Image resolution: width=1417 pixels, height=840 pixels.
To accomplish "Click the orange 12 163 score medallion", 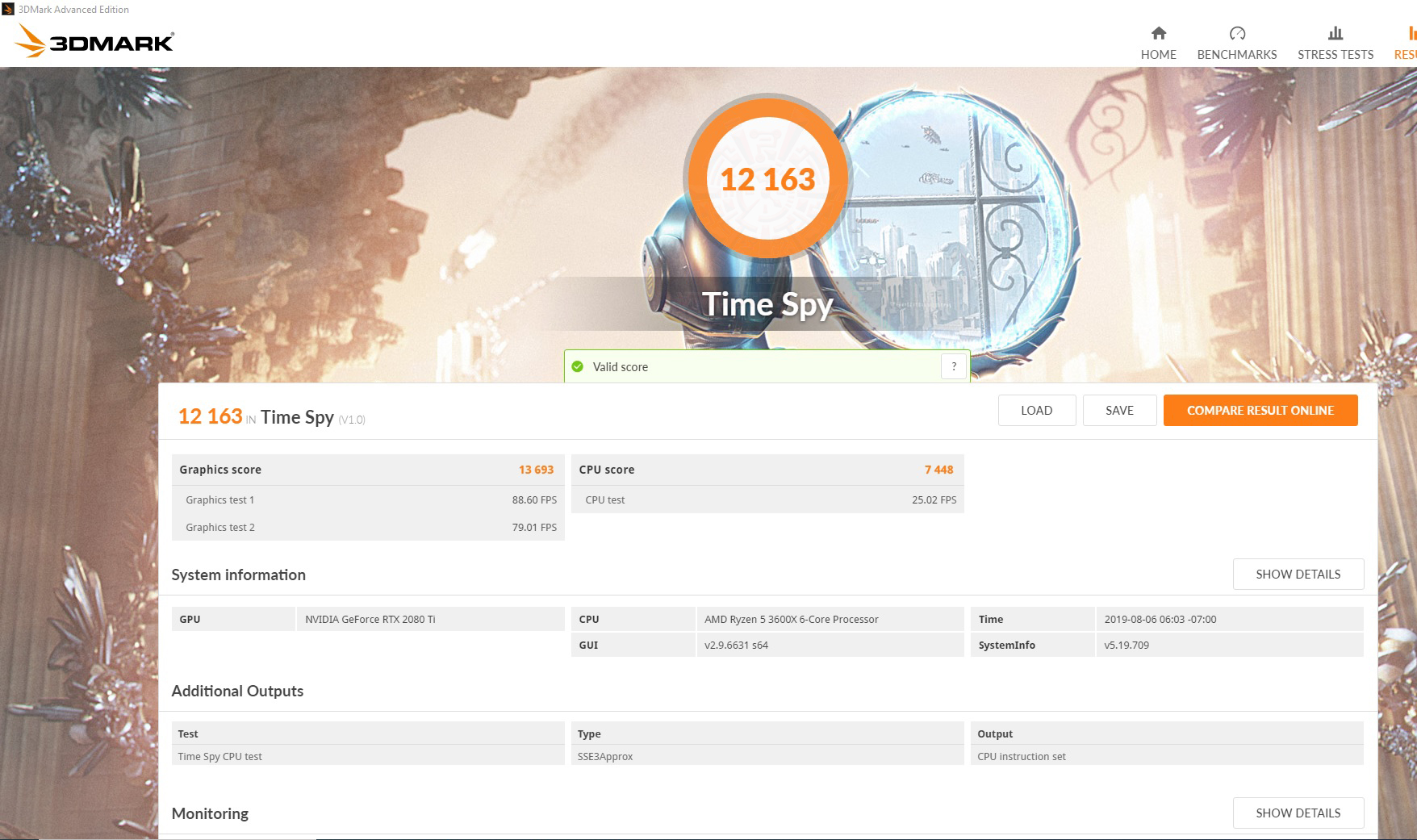I will click(x=767, y=179).
